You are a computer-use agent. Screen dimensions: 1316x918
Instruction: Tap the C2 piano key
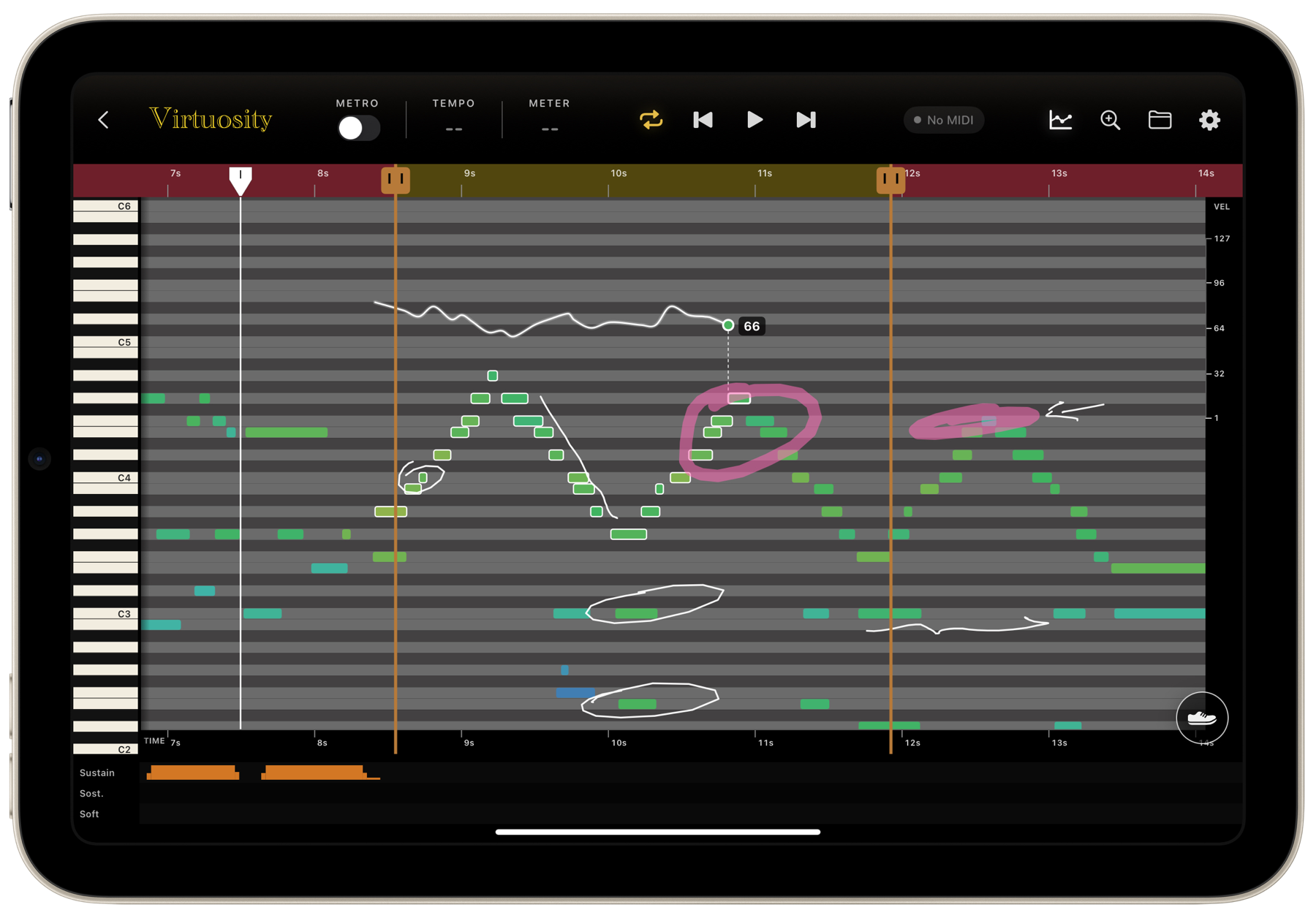tap(106, 749)
